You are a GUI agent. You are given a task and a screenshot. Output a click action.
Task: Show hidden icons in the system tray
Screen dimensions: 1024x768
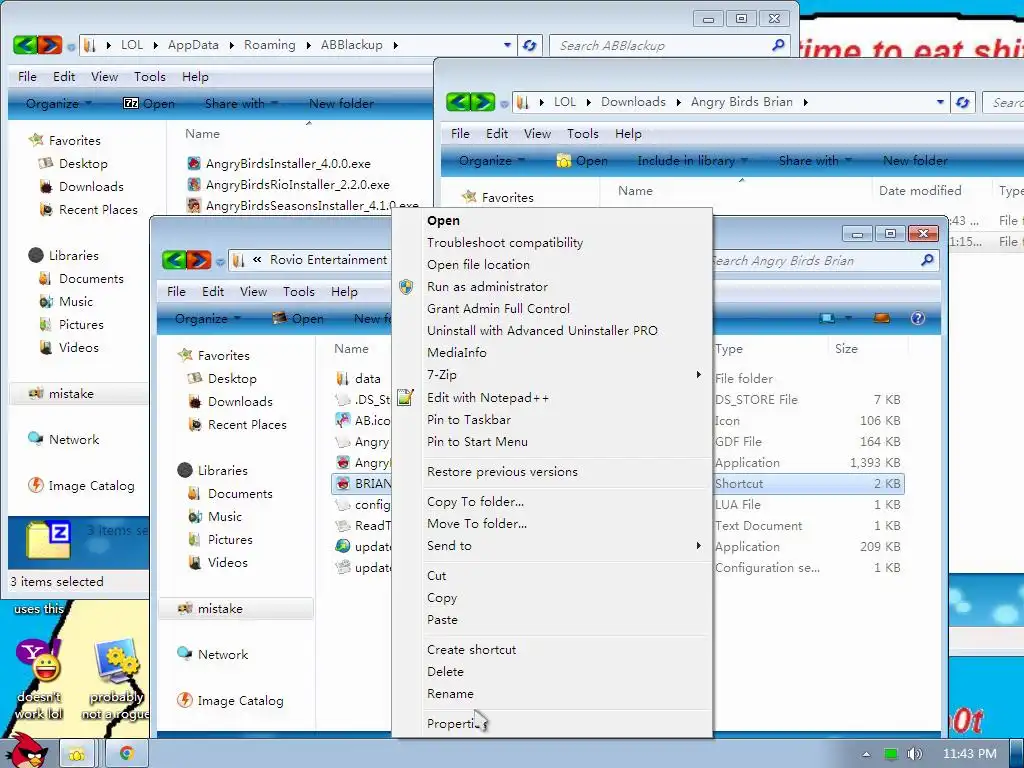[866, 754]
